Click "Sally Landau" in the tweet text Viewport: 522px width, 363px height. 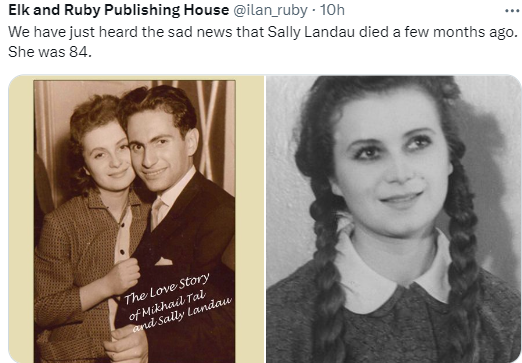(x=311, y=32)
